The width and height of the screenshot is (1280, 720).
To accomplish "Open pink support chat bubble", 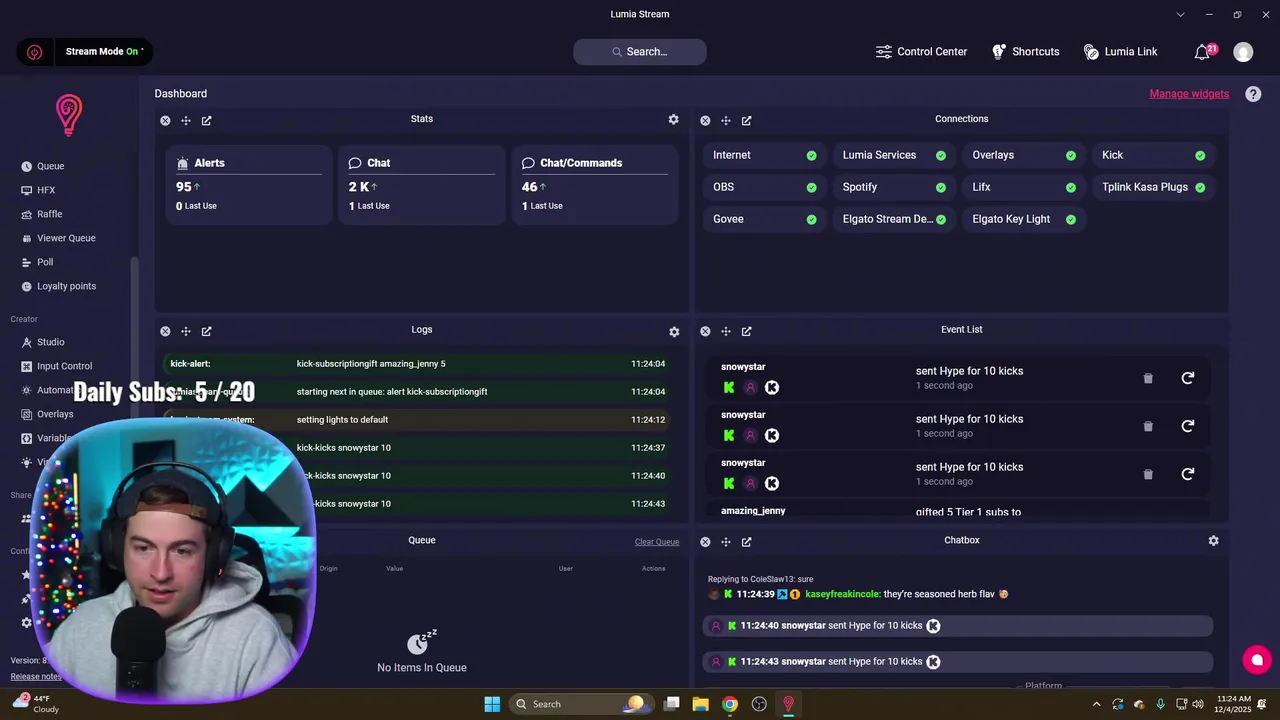I will pos(1257,659).
